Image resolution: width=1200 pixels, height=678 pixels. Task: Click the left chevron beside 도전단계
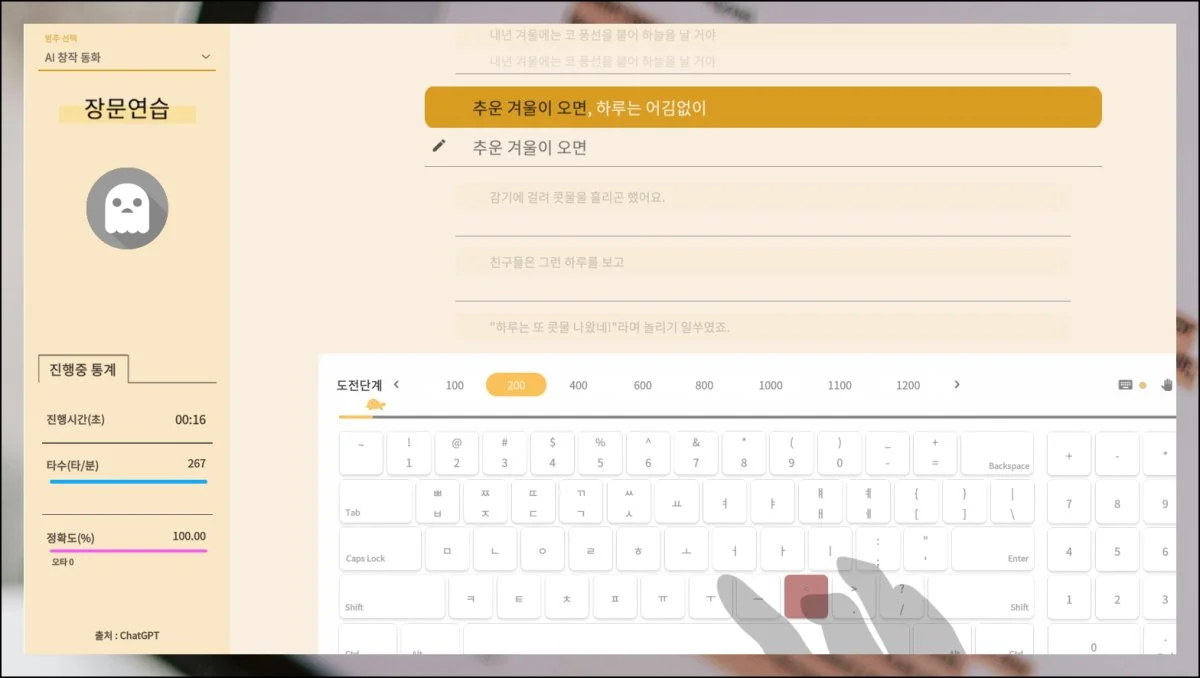[x=396, y=384]
